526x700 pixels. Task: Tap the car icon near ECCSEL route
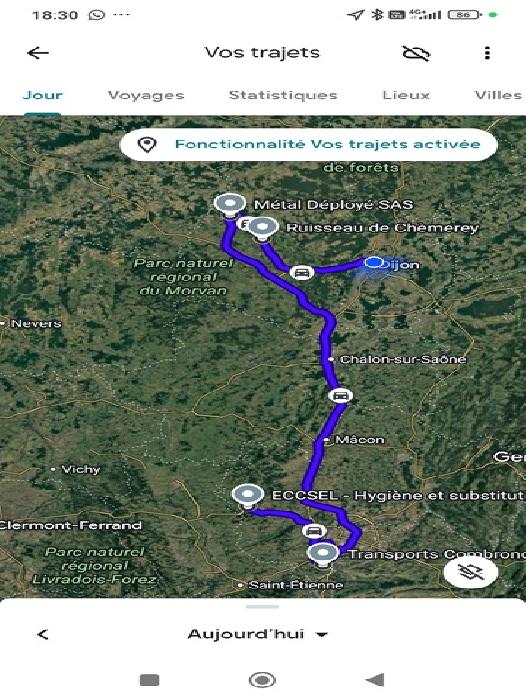[314, 531]
